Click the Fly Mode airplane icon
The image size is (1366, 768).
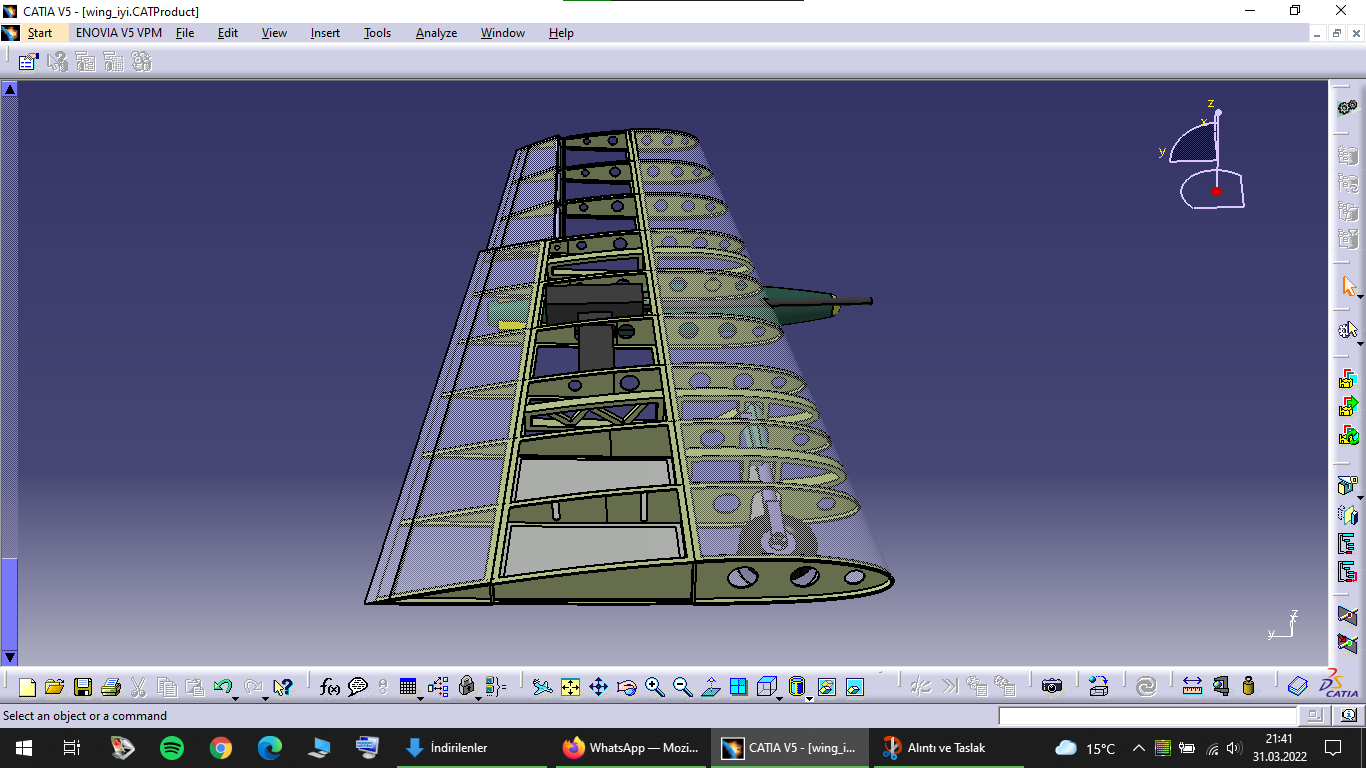click(x=543, y=687)
